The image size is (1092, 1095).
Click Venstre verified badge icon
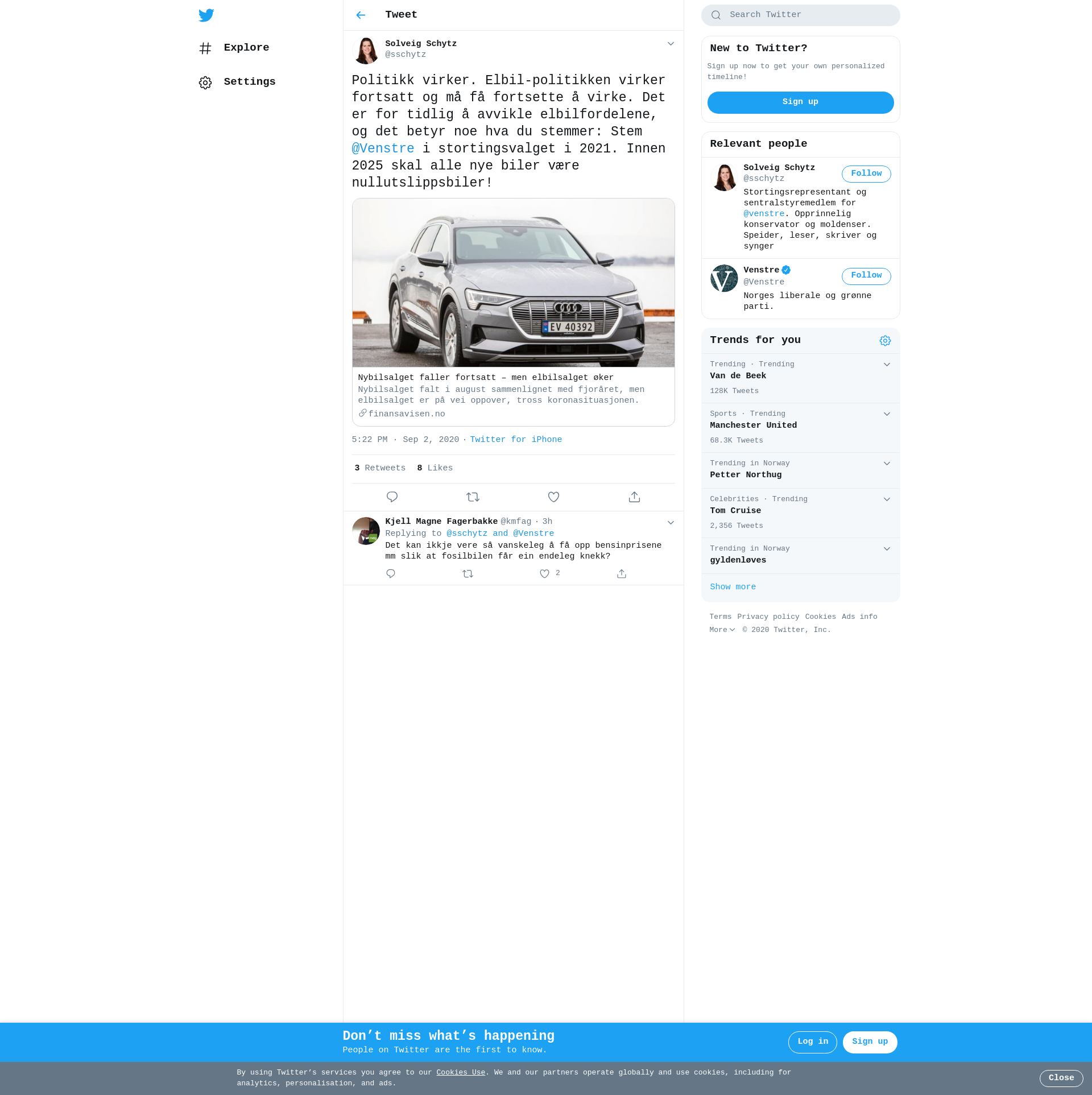786,270
